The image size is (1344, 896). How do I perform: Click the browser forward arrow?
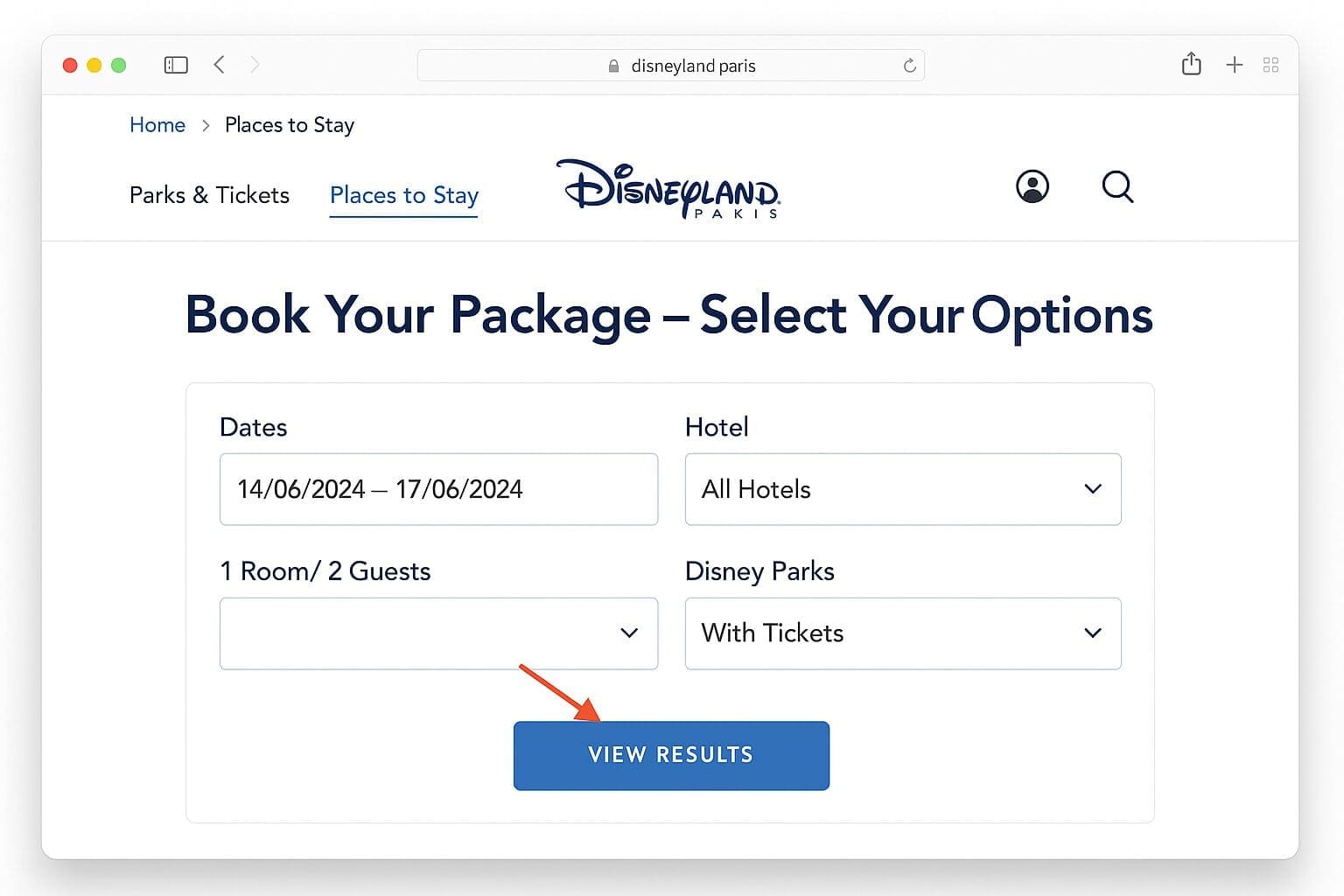(255, 65)
